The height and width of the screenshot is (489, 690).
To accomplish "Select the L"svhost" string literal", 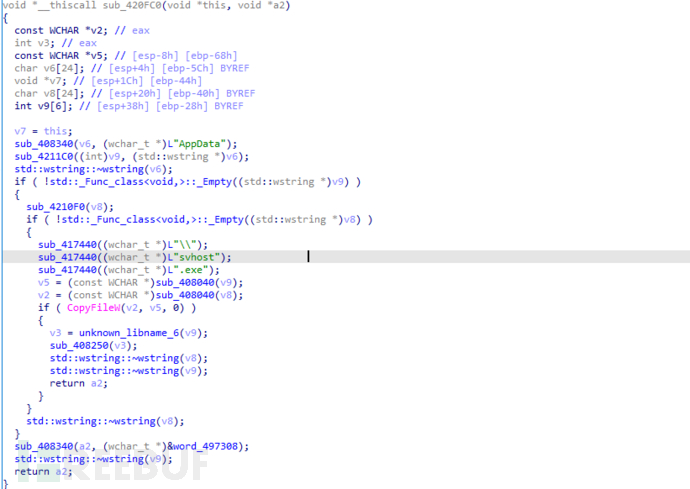I will click(194, 257).
